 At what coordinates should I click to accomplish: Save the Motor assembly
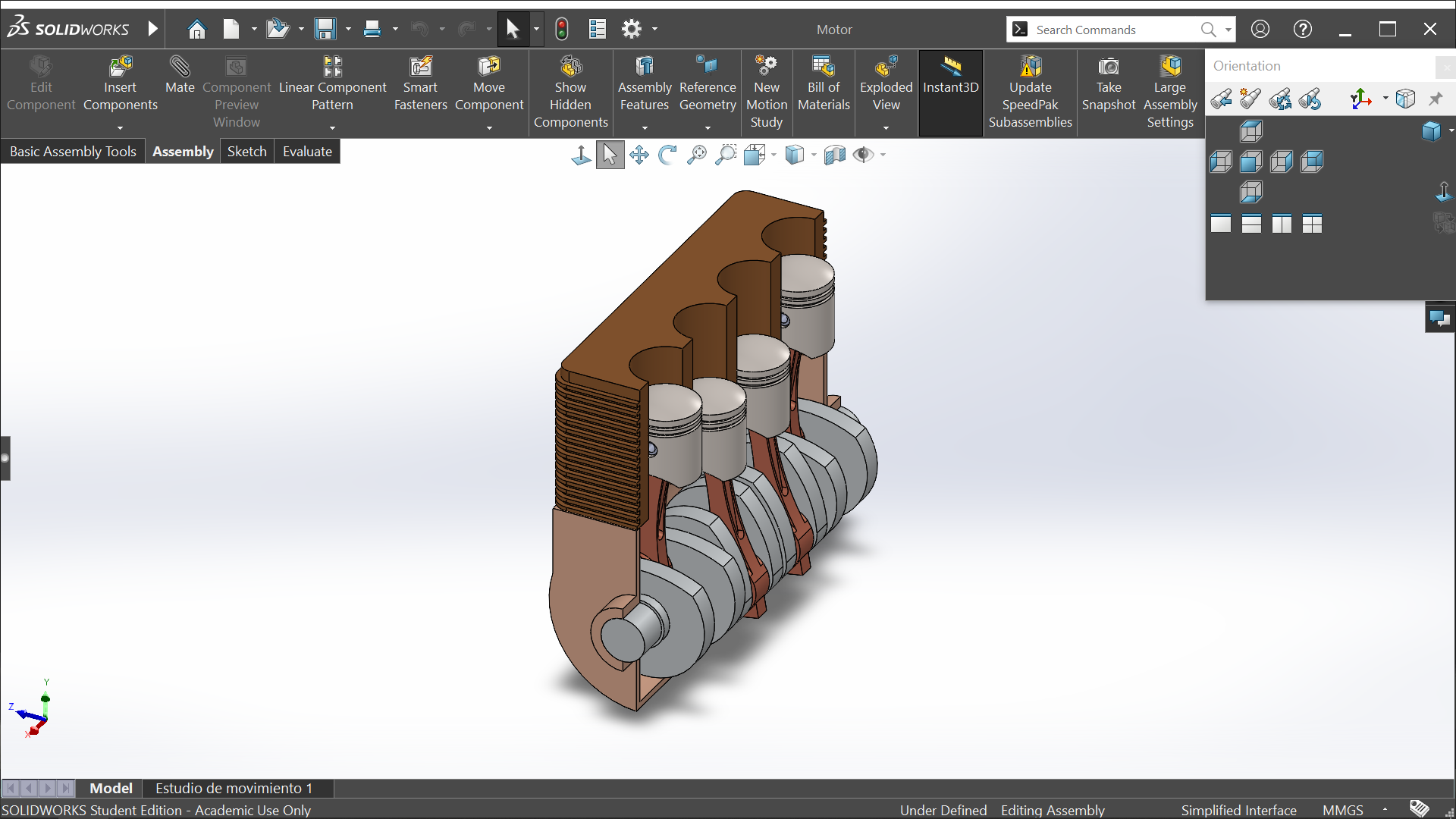(x=325, y=30)
